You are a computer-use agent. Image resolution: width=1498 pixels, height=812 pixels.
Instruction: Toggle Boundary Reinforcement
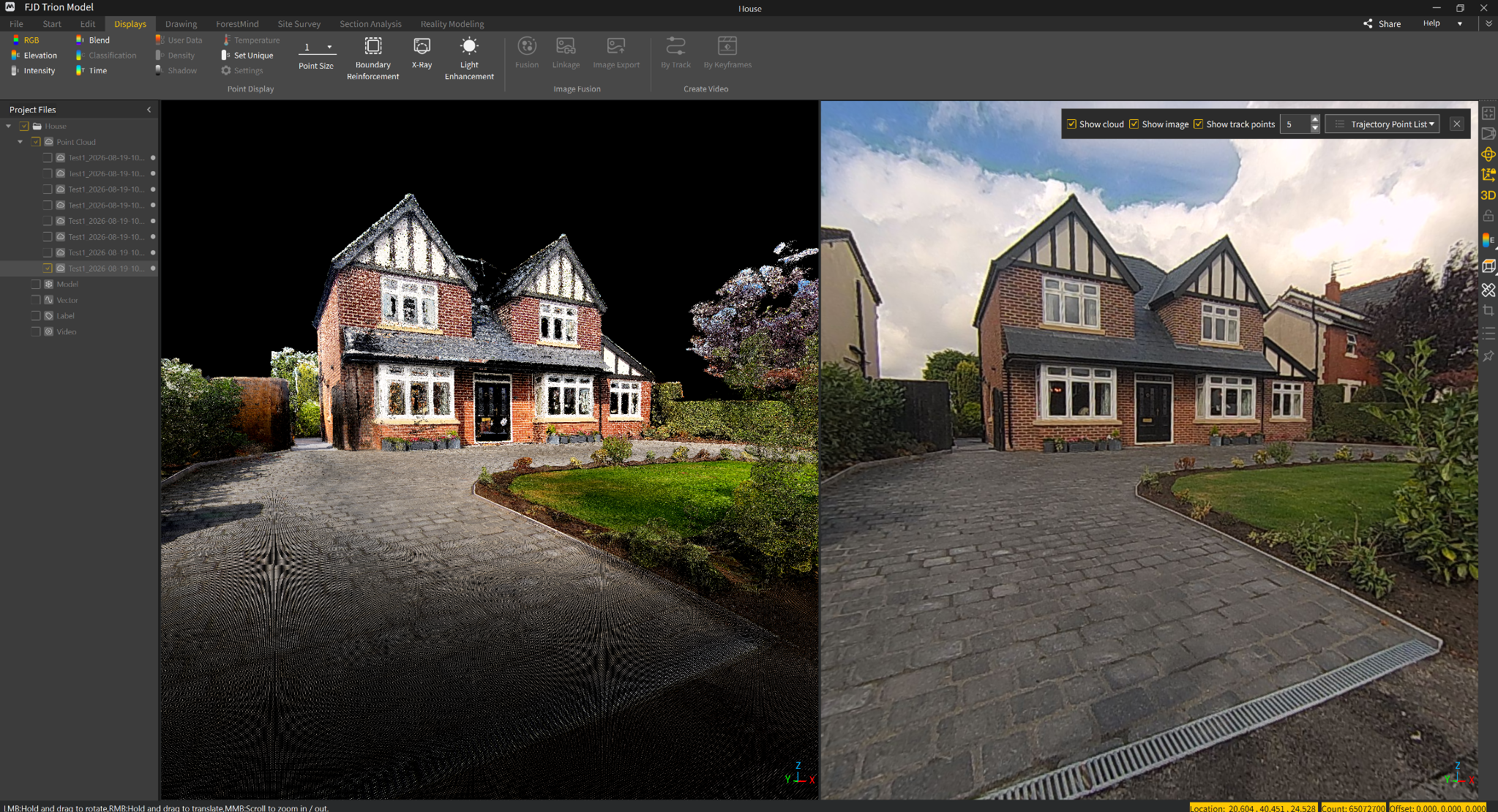point(372,58)
